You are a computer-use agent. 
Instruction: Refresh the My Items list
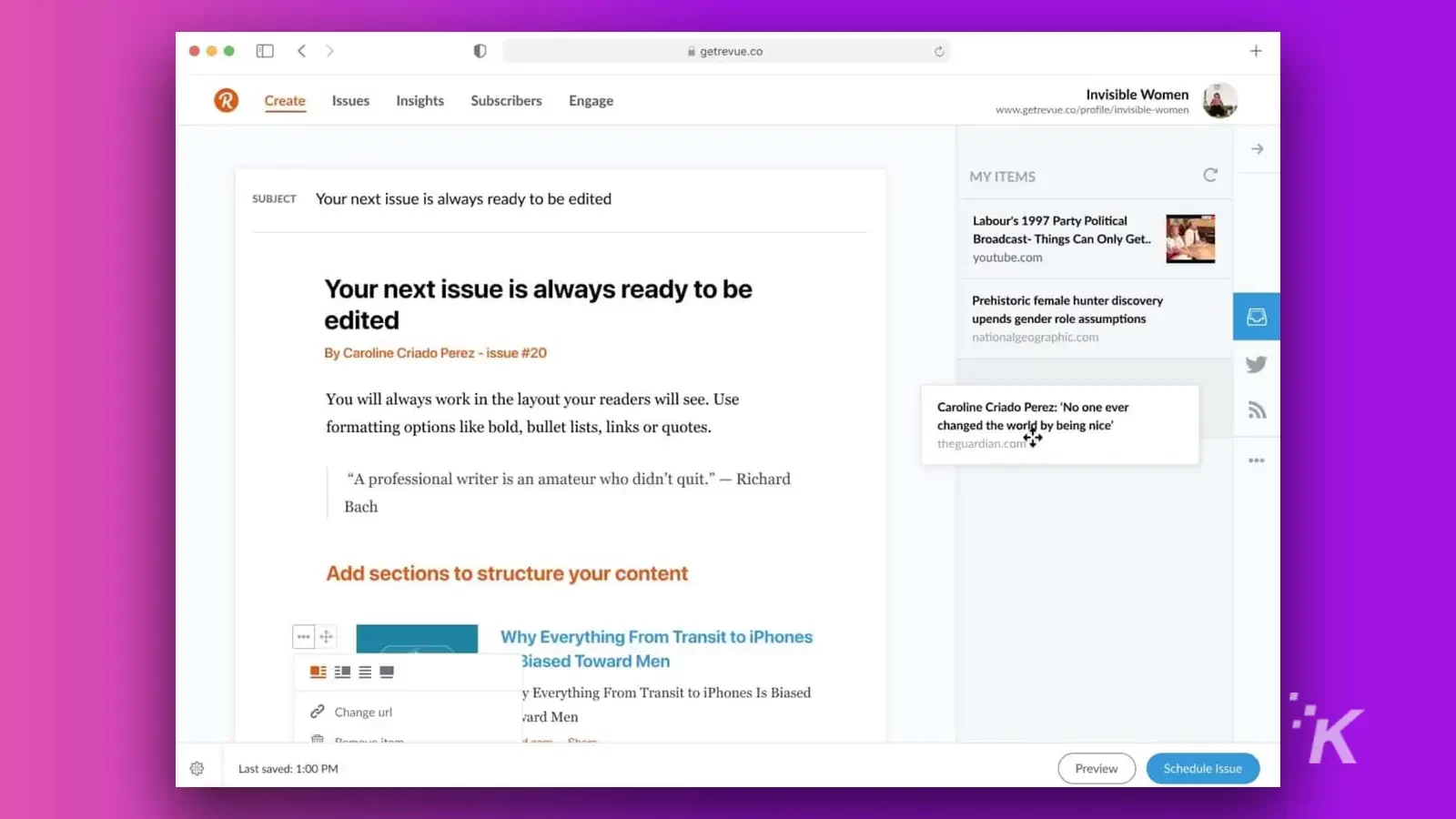(x=1209, y=175)
